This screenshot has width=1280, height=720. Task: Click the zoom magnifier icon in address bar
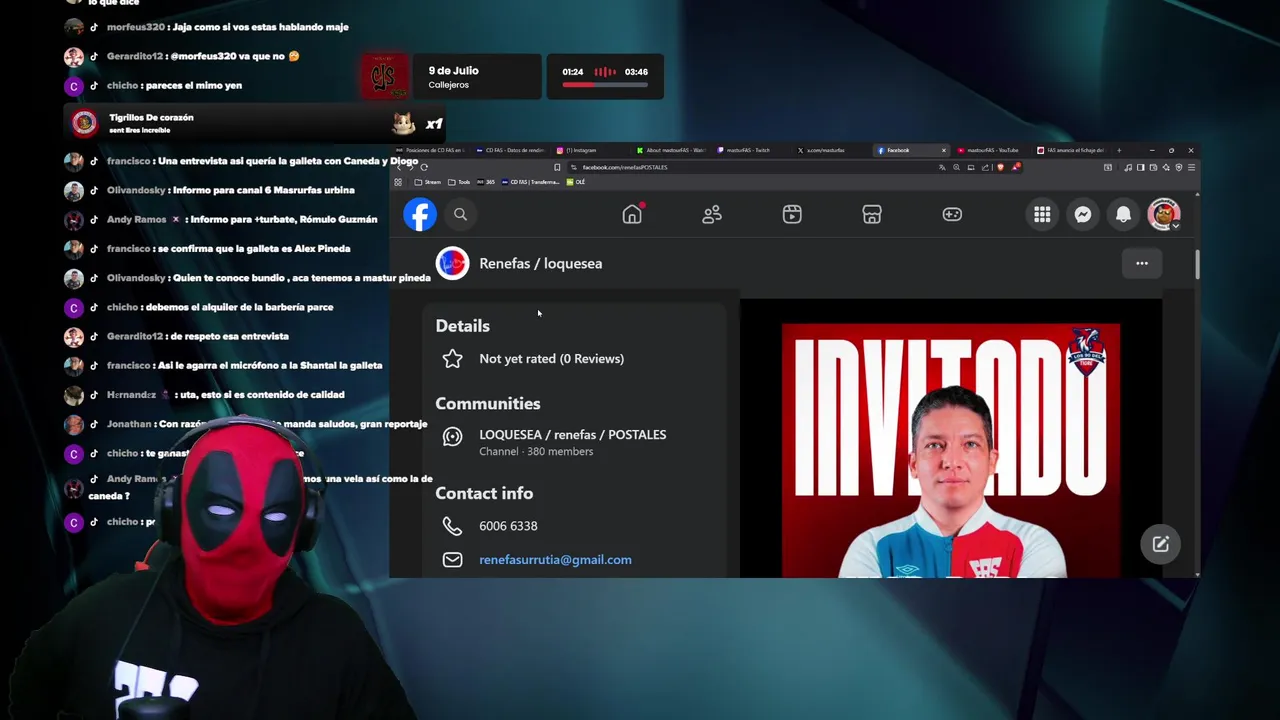click(x=957, y=167)
